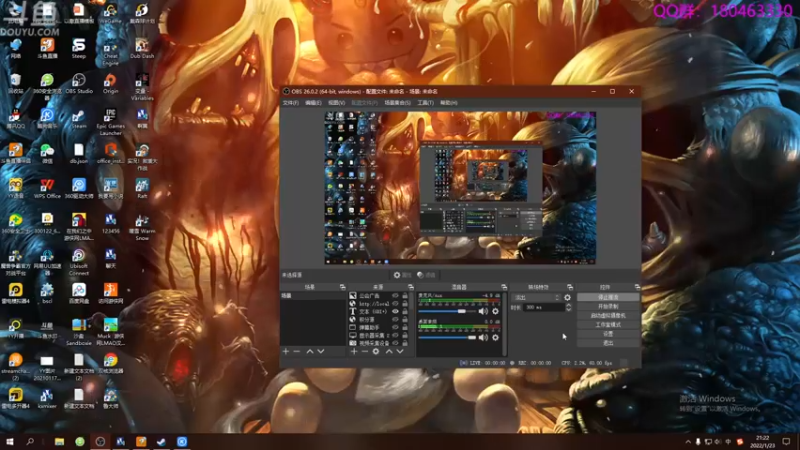Open the 编辑(E) menu

point(313,103)
